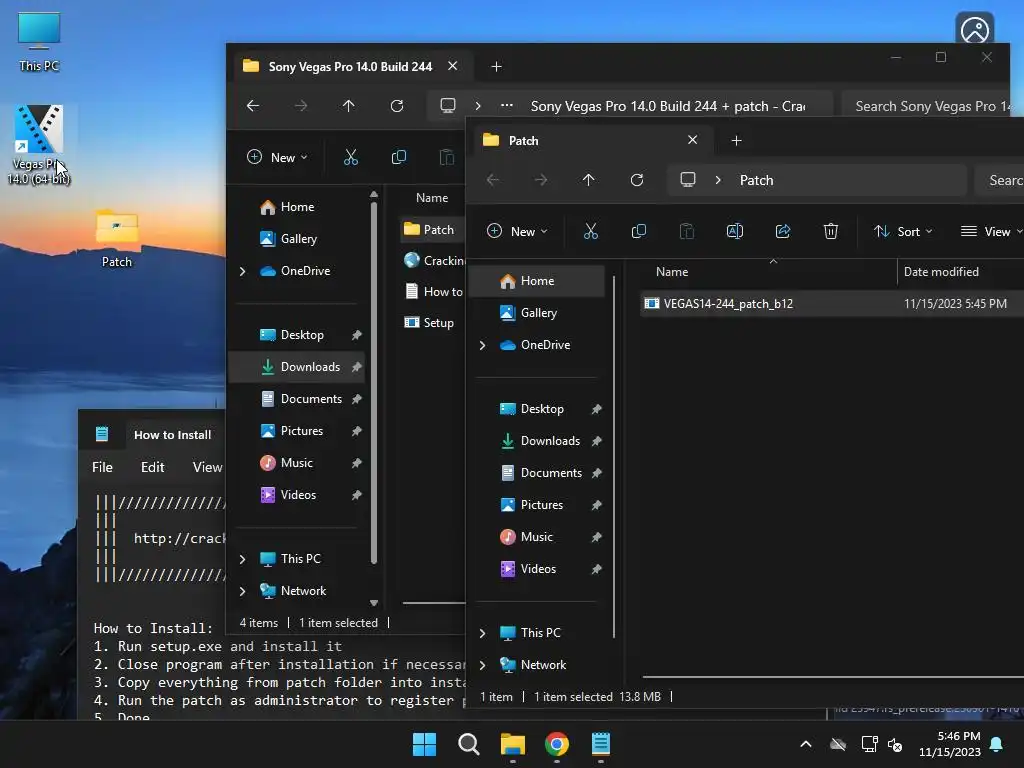This screenshot has height=768, width=1024.
Task: Click Paste icon in Patch window toolbar
Action: pos(686,231)
